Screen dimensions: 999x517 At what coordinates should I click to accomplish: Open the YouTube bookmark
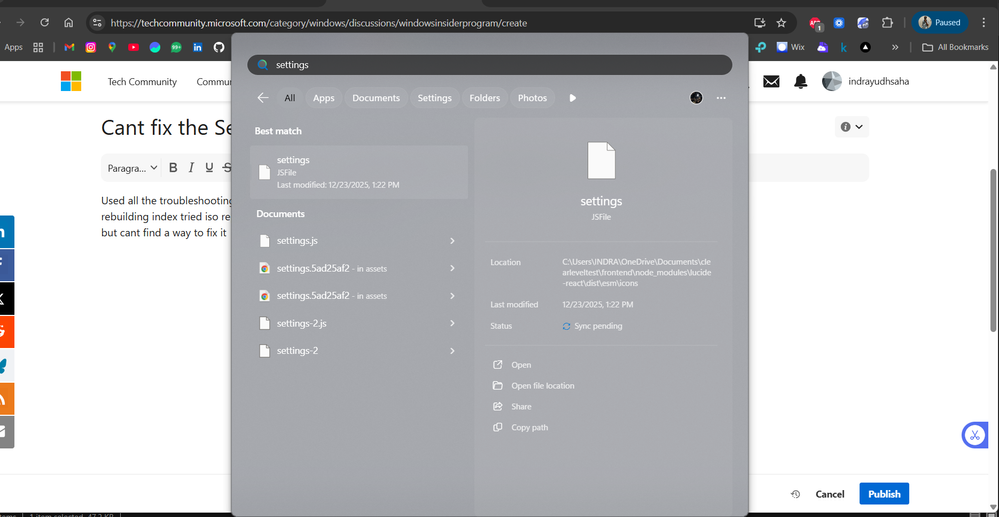[133, 47]
